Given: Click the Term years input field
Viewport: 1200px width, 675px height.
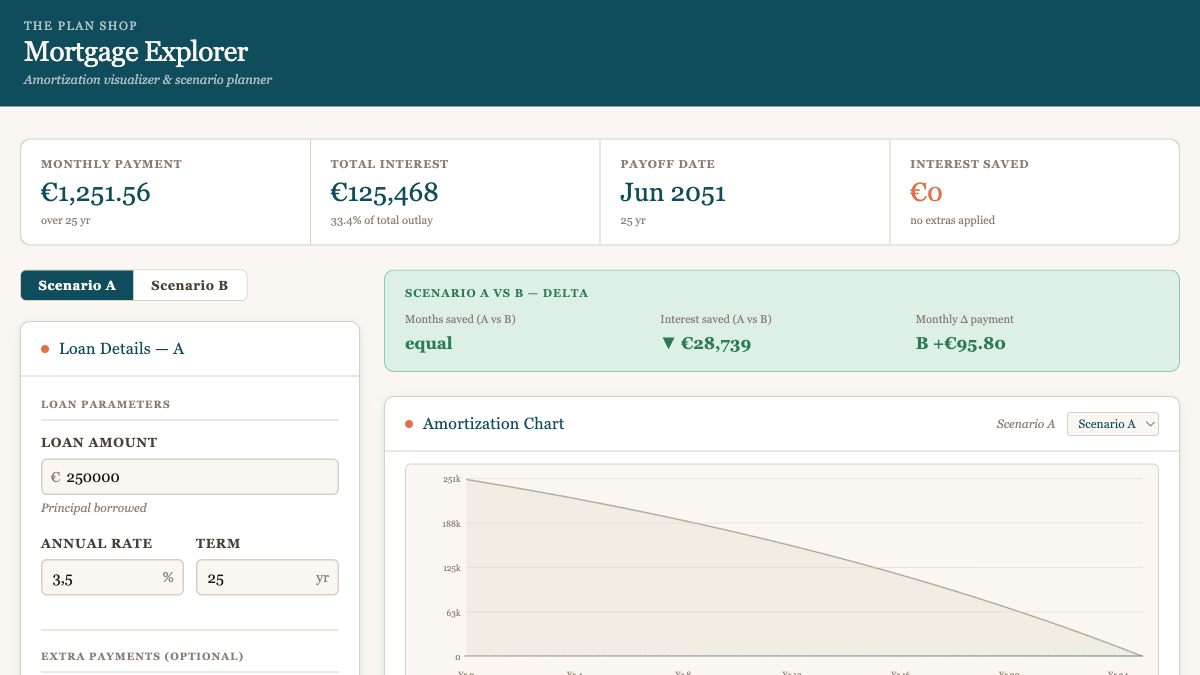Looking at the screenshot, I should pos(267,578).
